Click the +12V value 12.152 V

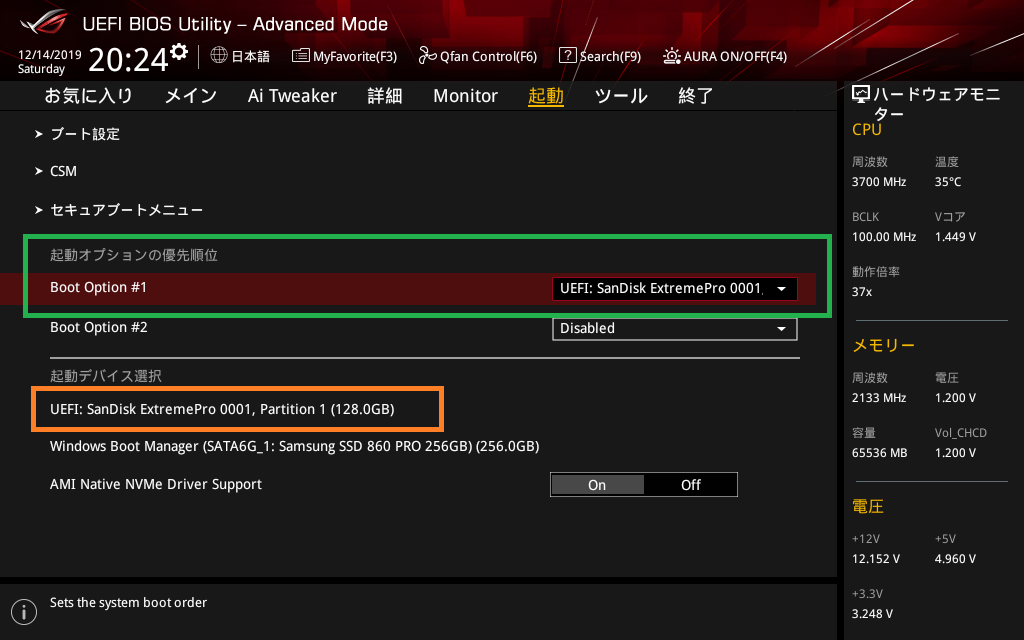coord(876,559)
